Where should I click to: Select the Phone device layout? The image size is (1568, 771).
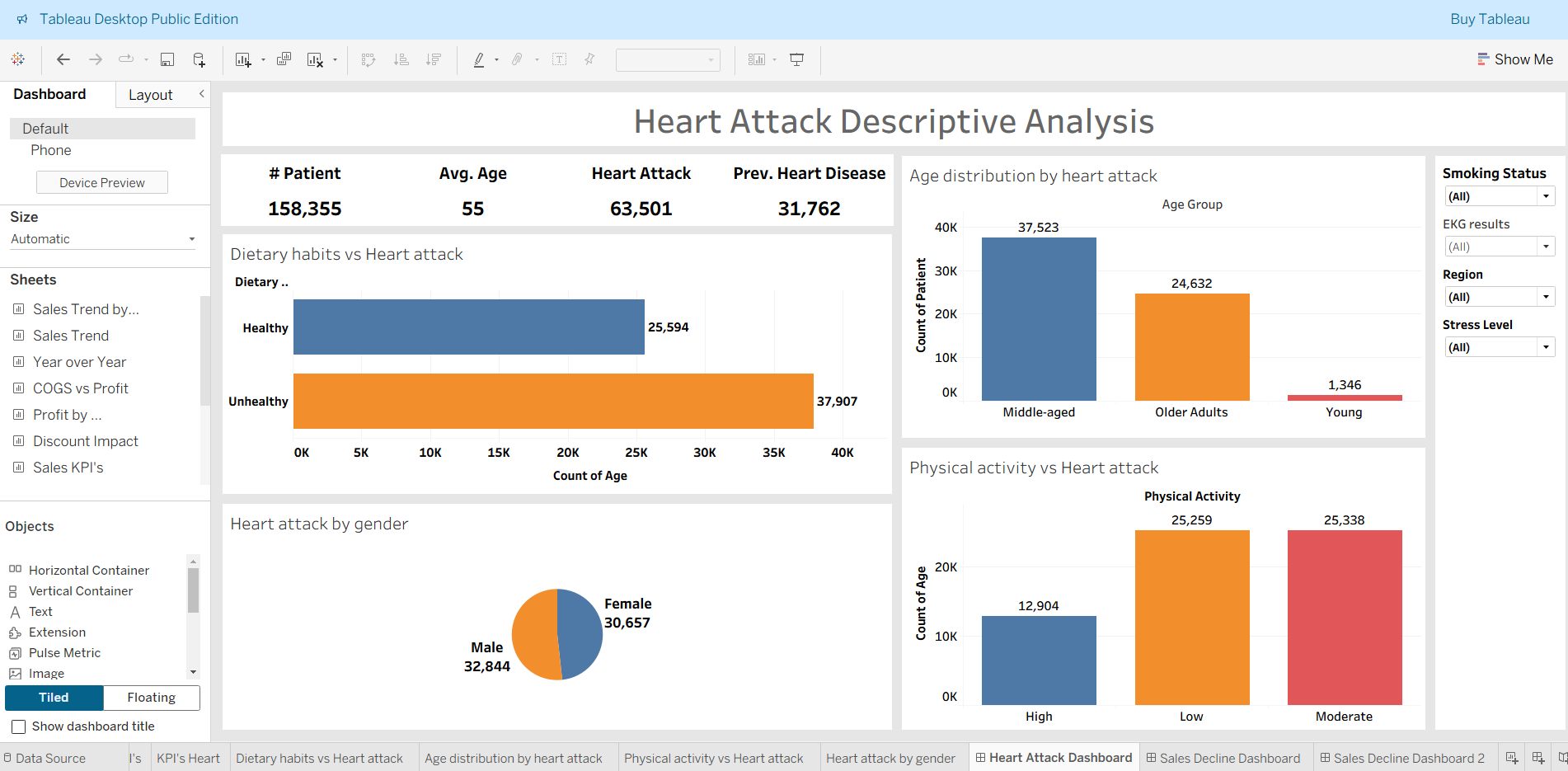51,150
